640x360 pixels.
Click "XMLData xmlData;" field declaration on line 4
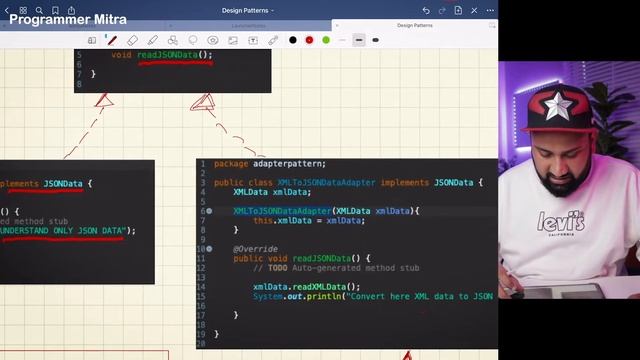tap(272, 192)
